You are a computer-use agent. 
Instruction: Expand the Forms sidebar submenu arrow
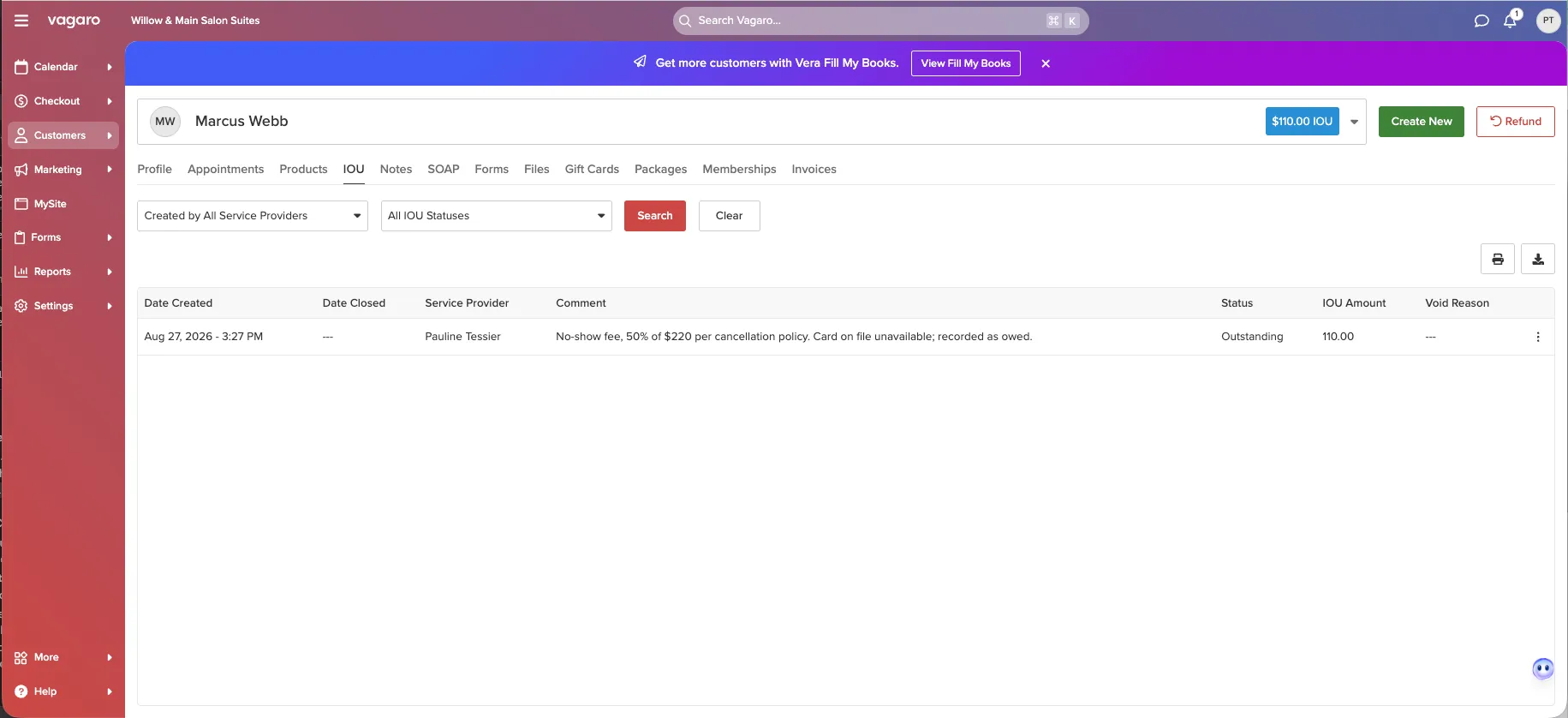(x=110, y=237)
